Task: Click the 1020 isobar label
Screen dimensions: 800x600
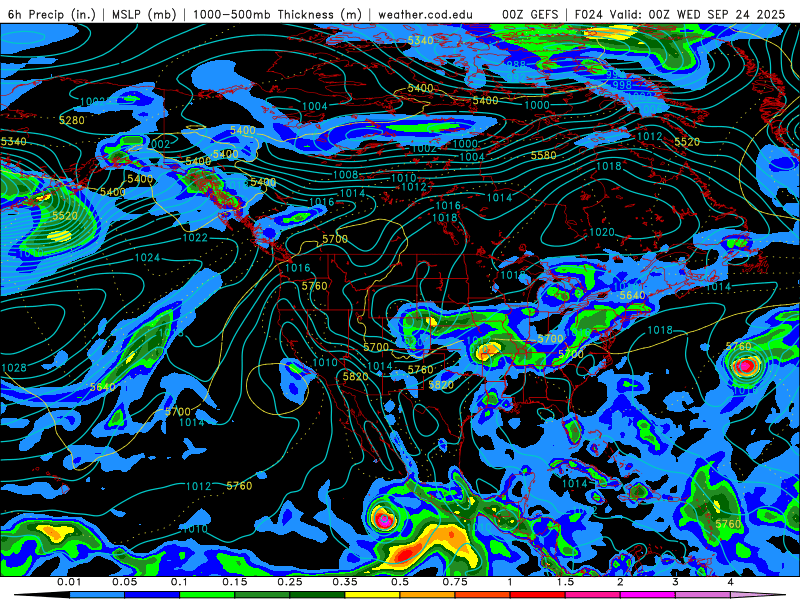Action: [x=602, y=232]
